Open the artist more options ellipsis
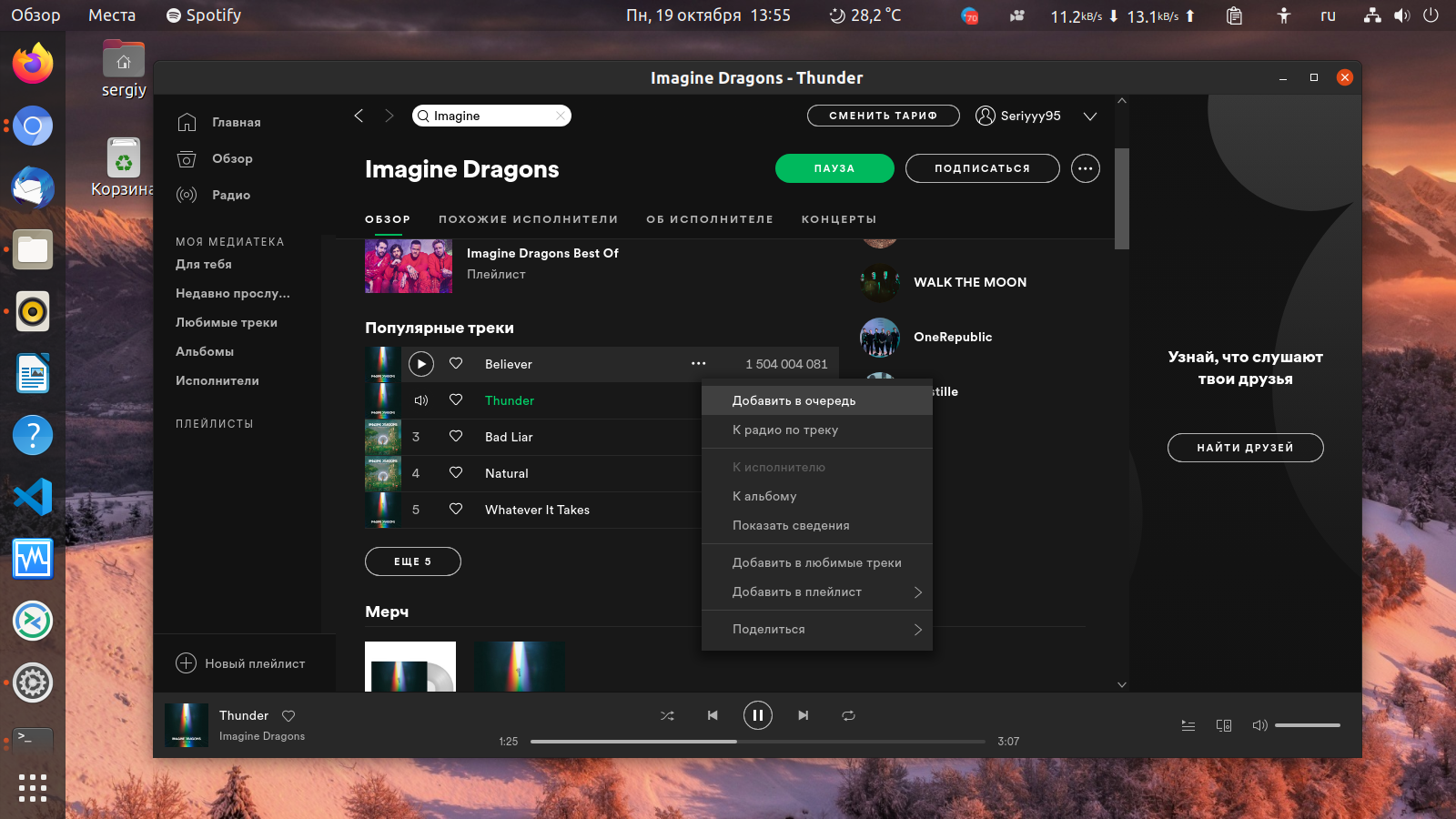 pos(1085,168)
